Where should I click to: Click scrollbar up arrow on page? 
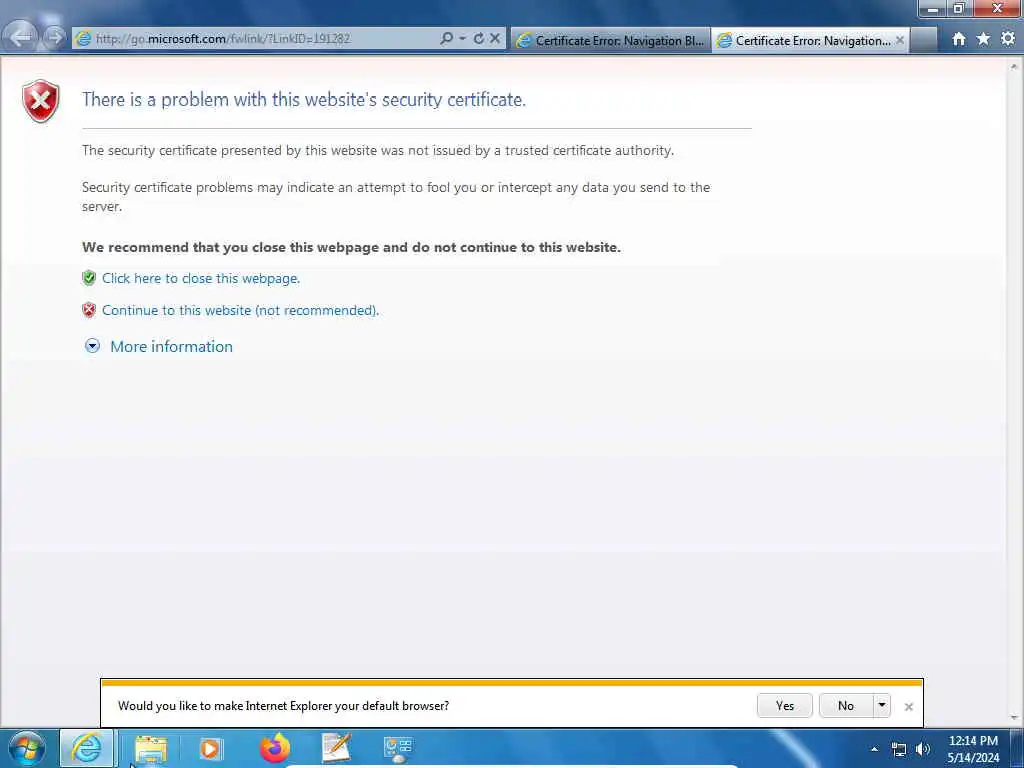pyautogui.click(x=1014, y=67)
